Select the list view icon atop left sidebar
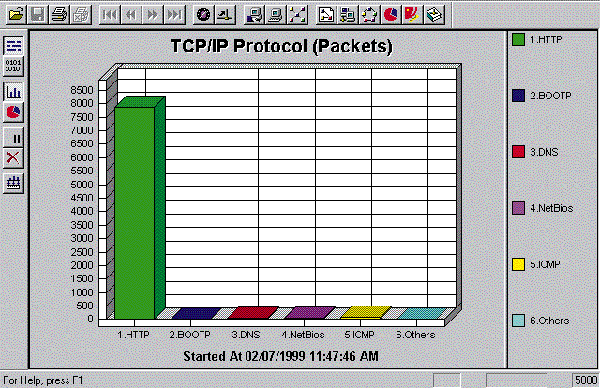600x388 pixels. (x=13, y=46)
